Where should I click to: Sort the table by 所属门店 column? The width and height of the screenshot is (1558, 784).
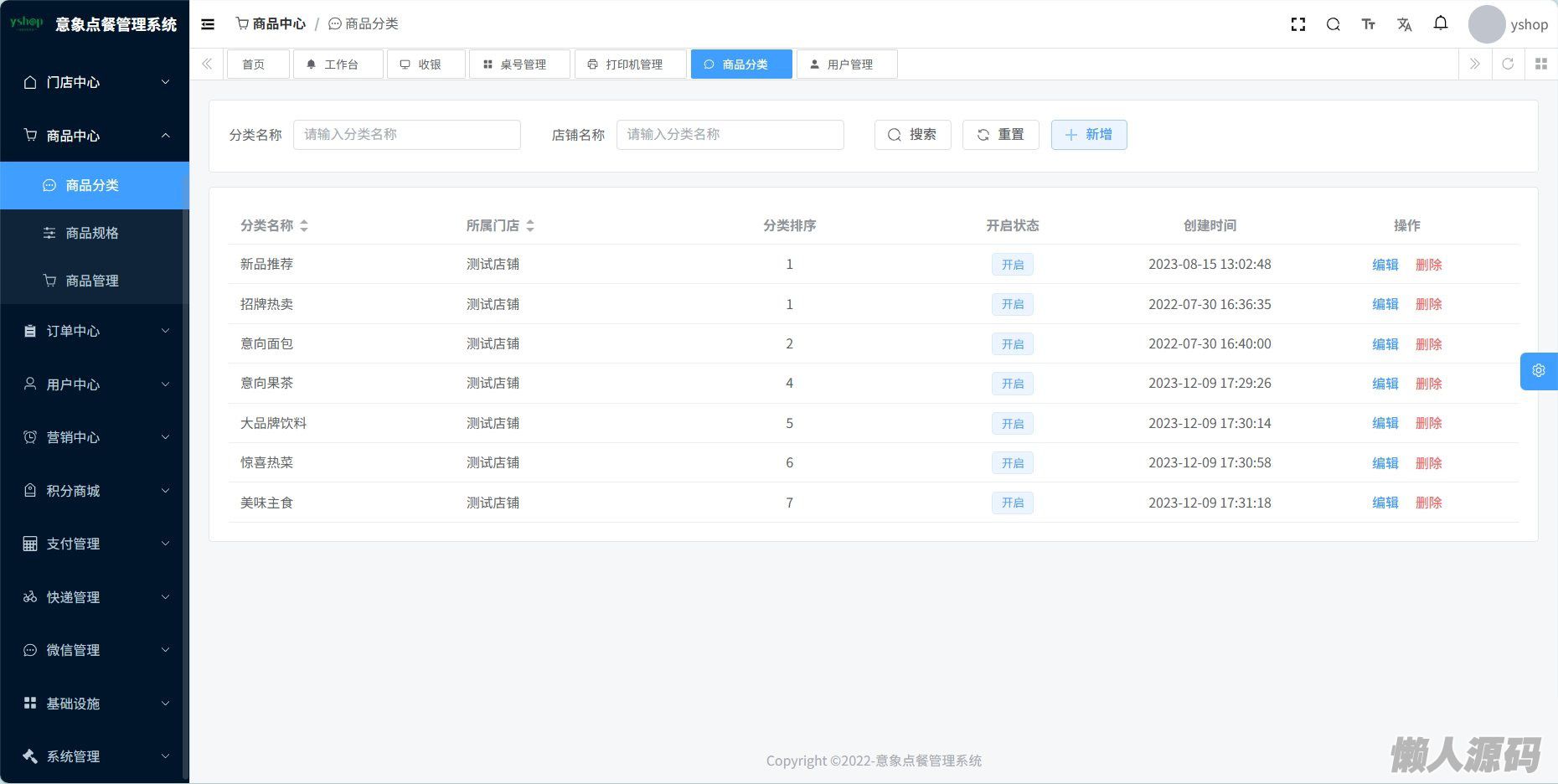point(530,225)
